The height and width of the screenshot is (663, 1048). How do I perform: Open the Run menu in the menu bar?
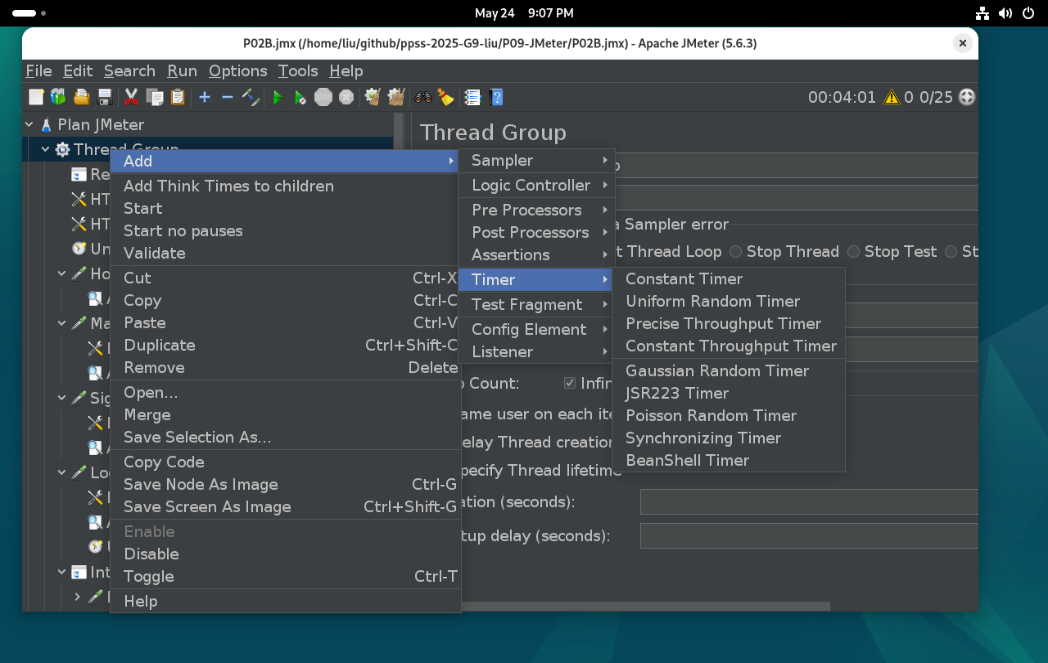[182, 71]
